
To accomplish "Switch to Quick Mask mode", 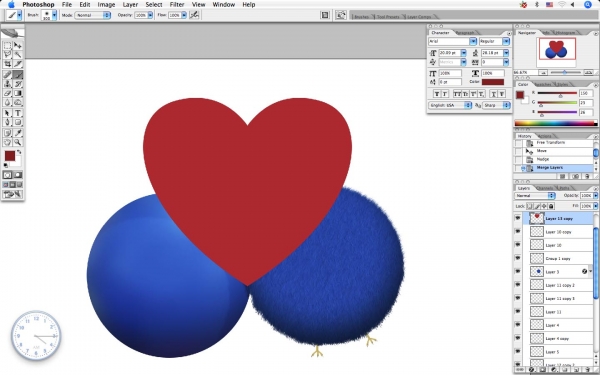I will (18, 175).
